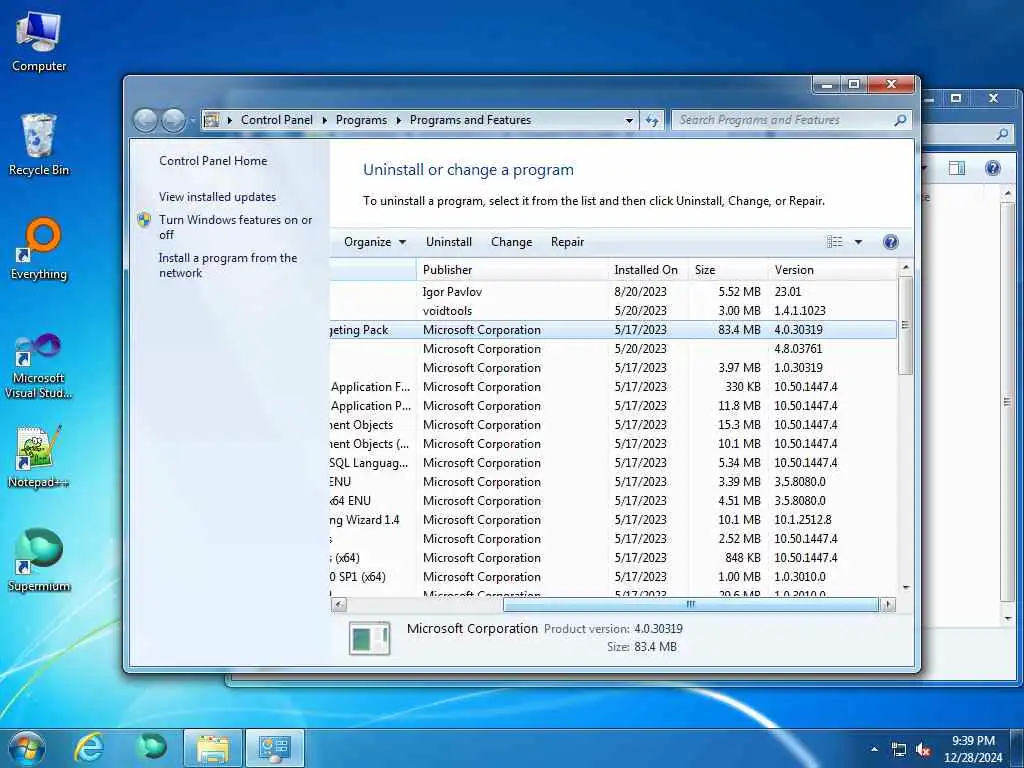The image size is (1024, 768).
Task: Show hidden system tray icons
Action: click(x=874, y=749)
